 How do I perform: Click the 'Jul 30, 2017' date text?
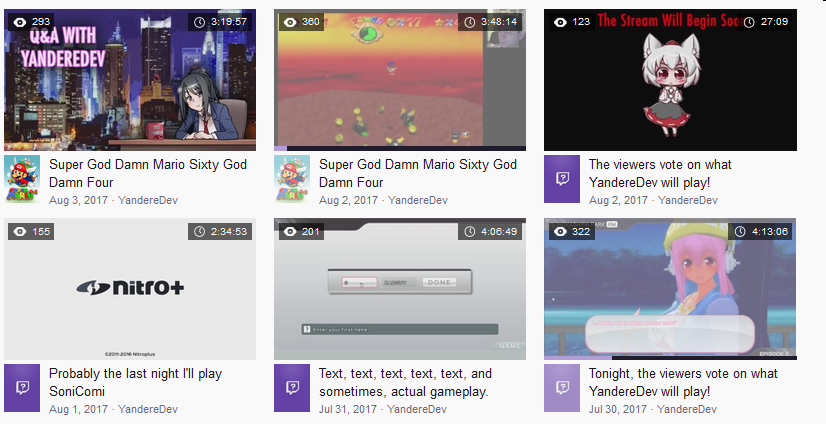pos(618,409)
